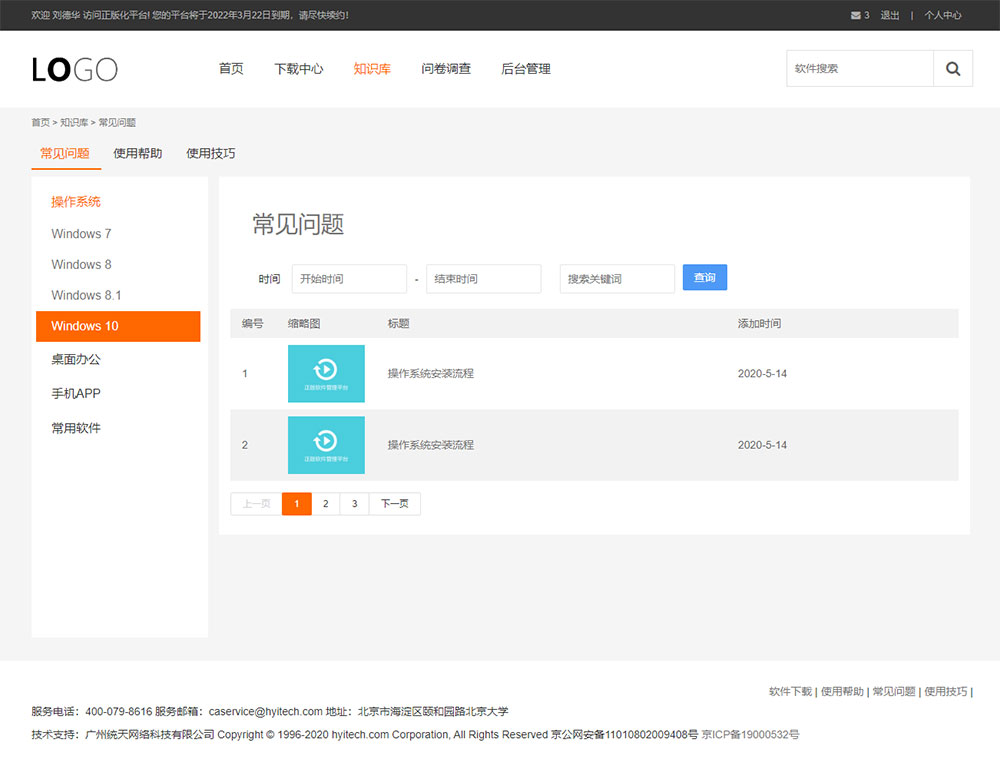Open the mail messages envelope icon

coord(855,15)
